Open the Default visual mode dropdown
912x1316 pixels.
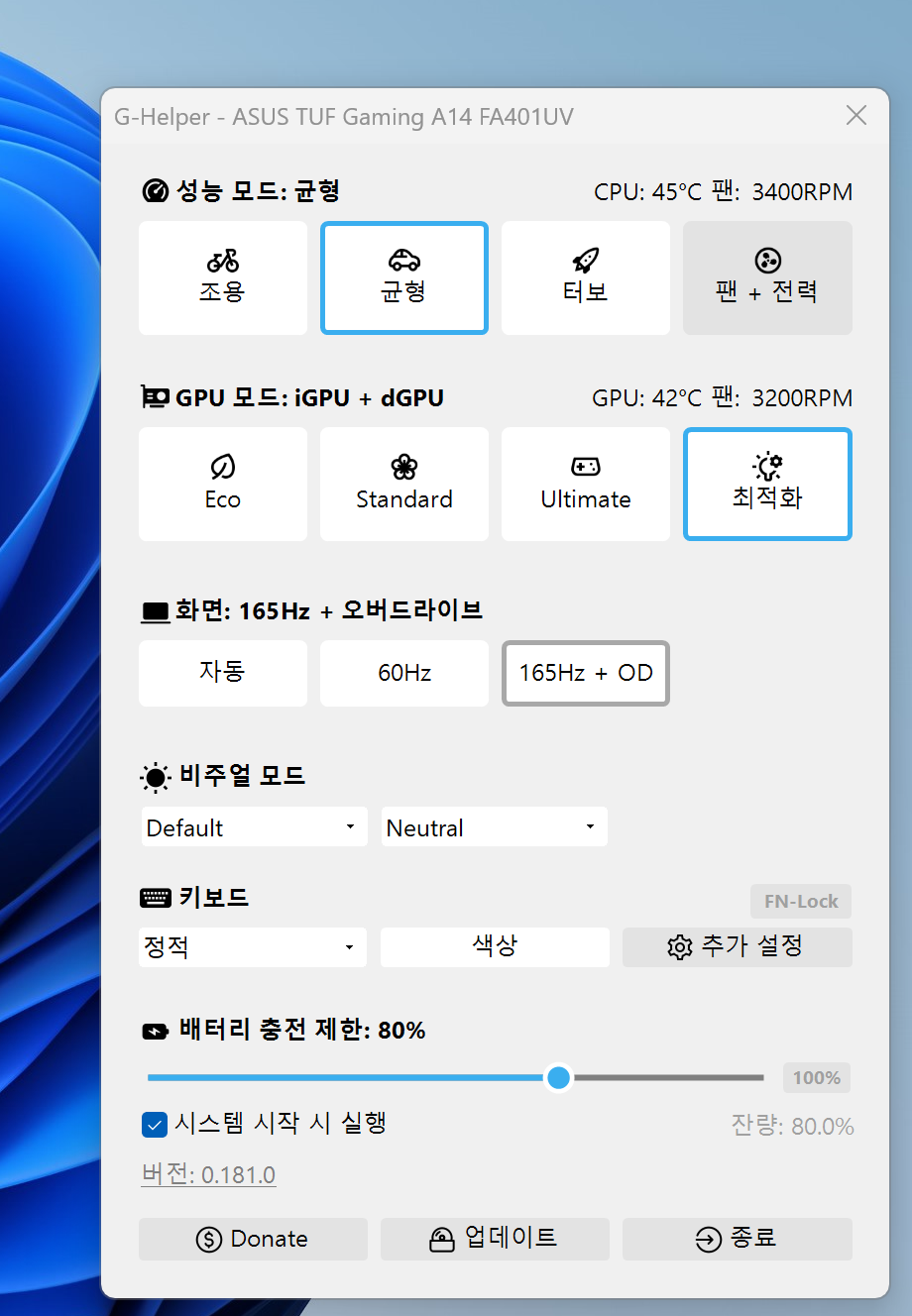(x=253, y=827)
